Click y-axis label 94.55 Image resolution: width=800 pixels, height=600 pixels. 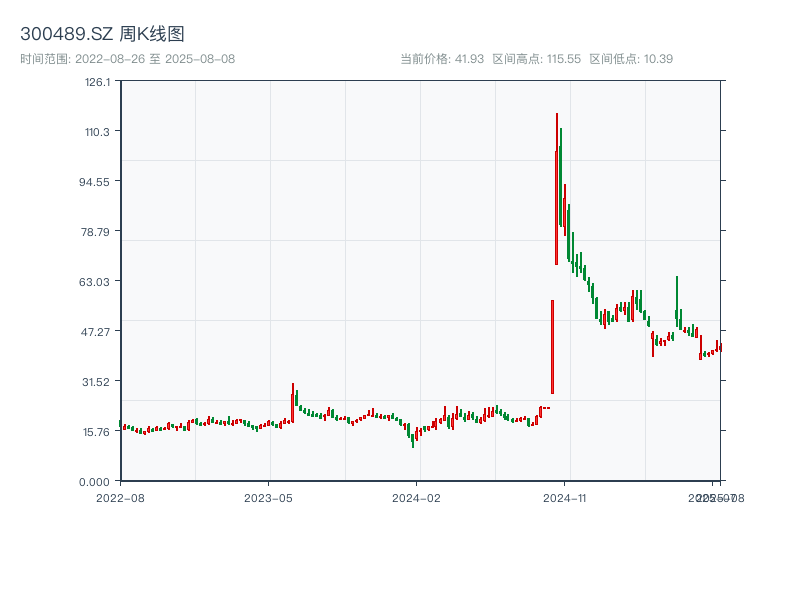[x=94, y=182]
